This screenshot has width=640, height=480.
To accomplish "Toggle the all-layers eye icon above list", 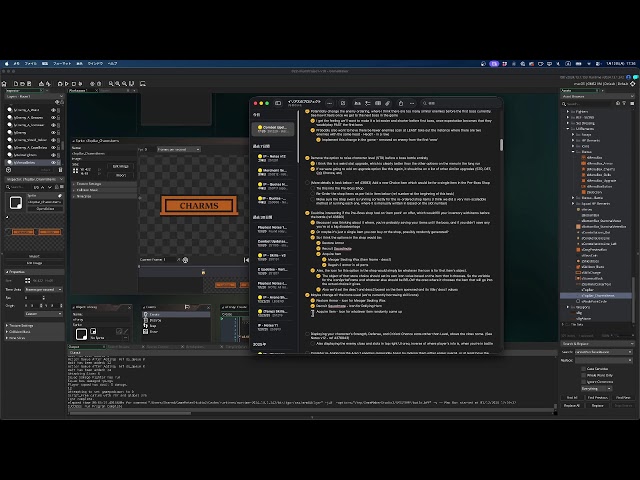I will (x=57, y=102).
